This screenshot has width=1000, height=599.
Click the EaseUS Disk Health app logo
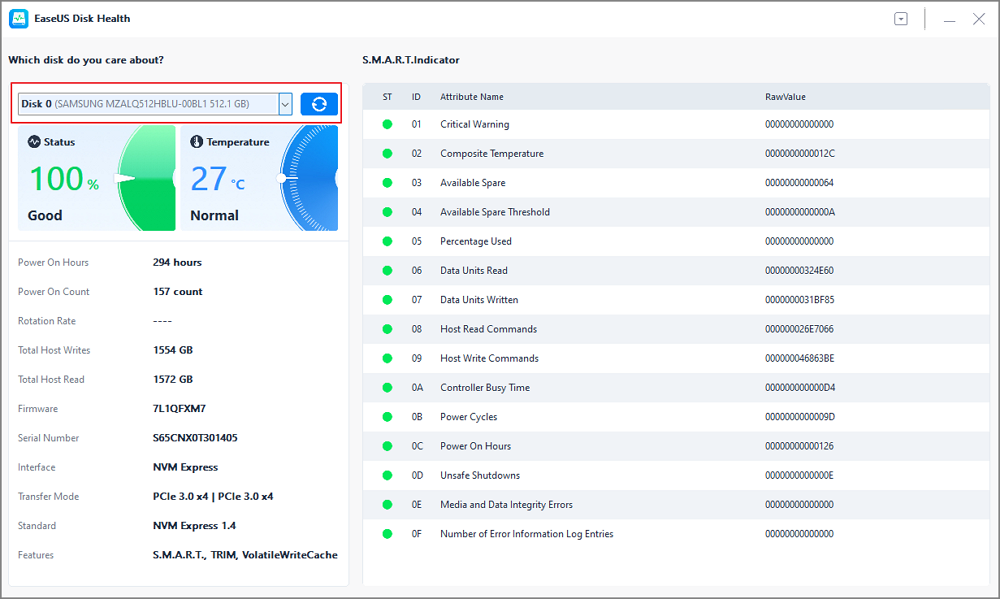point(19,18)
